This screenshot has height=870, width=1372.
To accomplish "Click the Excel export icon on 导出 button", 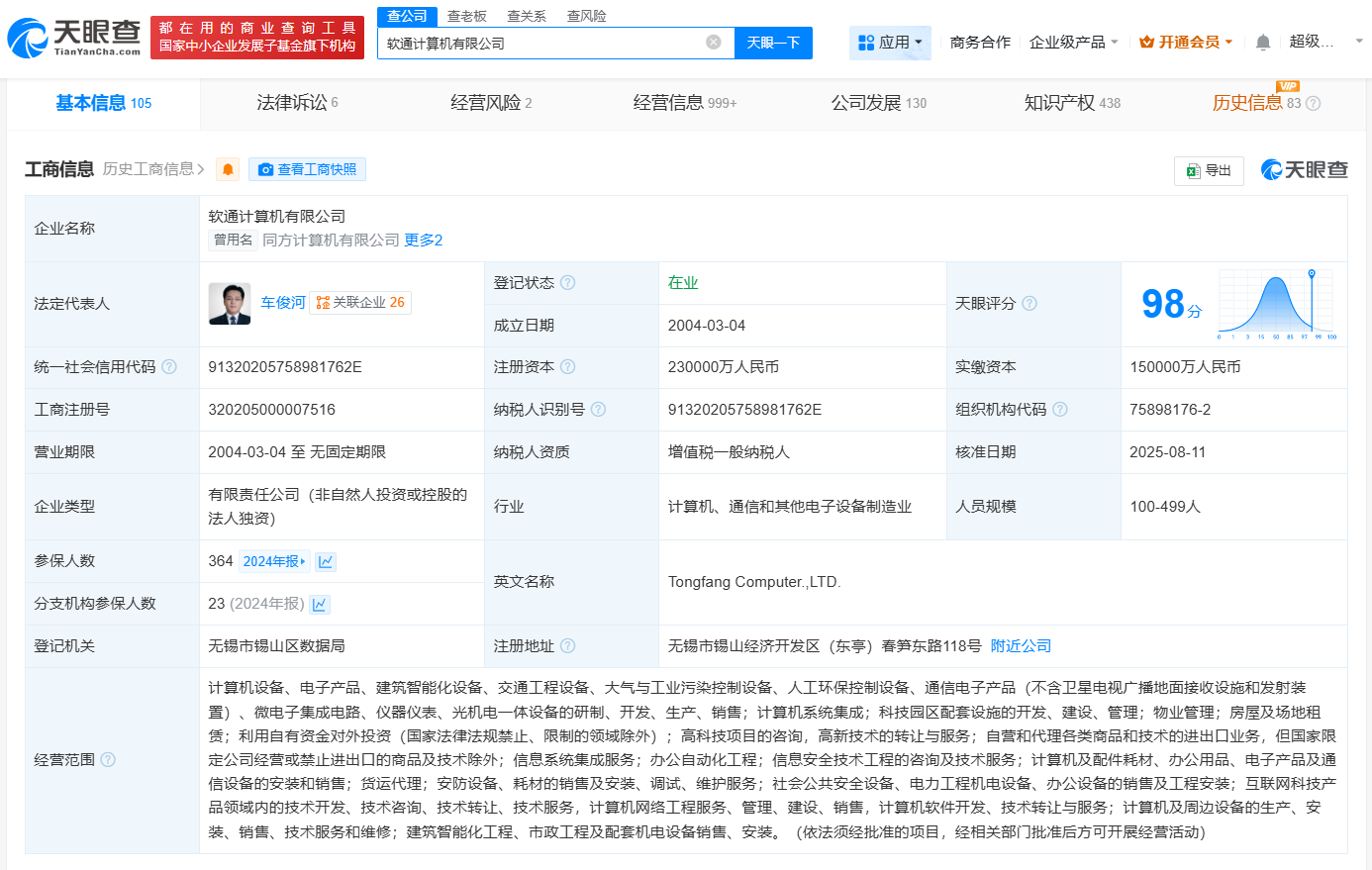I will click(x=1194, y=170).
